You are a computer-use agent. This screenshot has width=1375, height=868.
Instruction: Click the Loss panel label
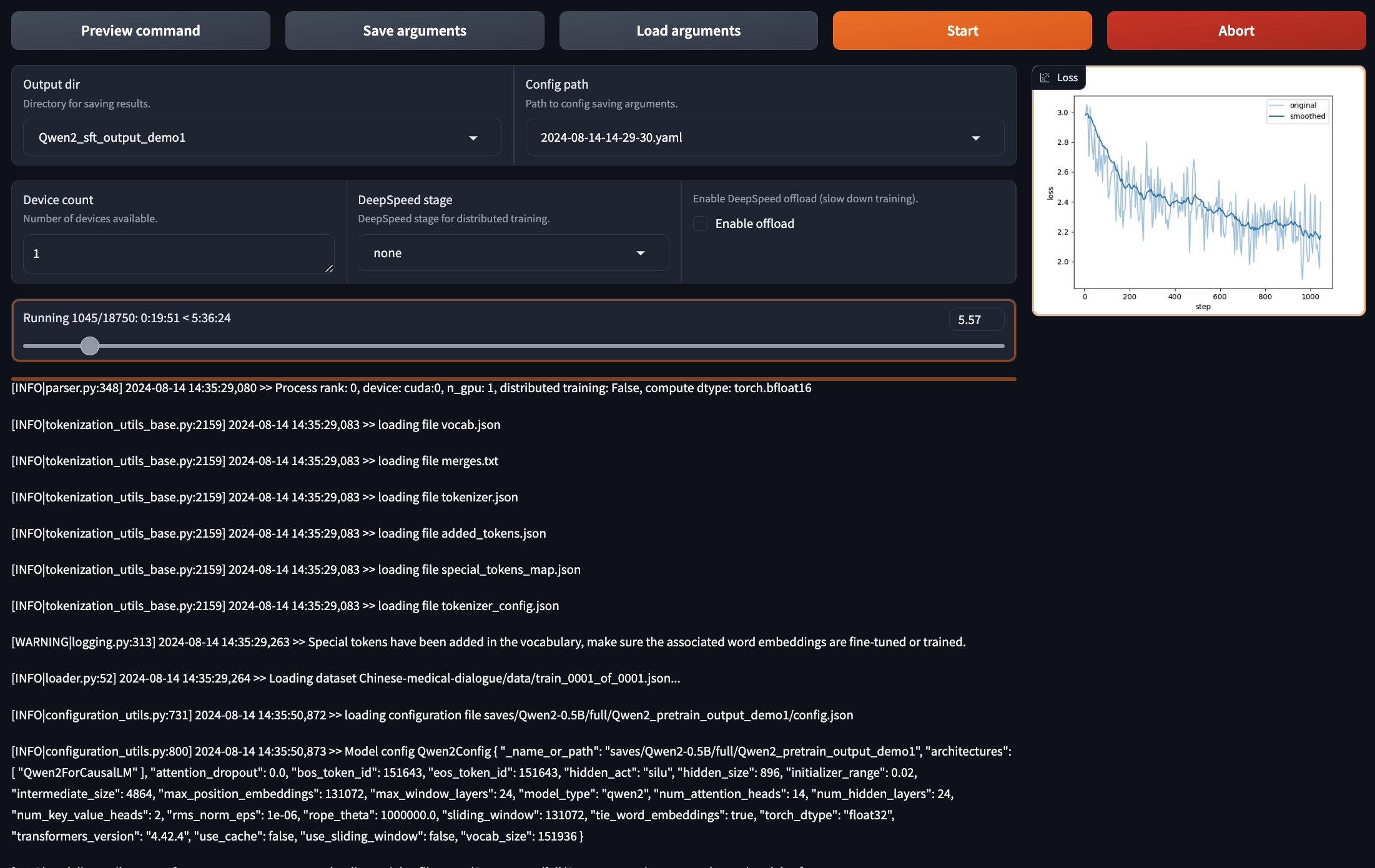(1067, 77)
